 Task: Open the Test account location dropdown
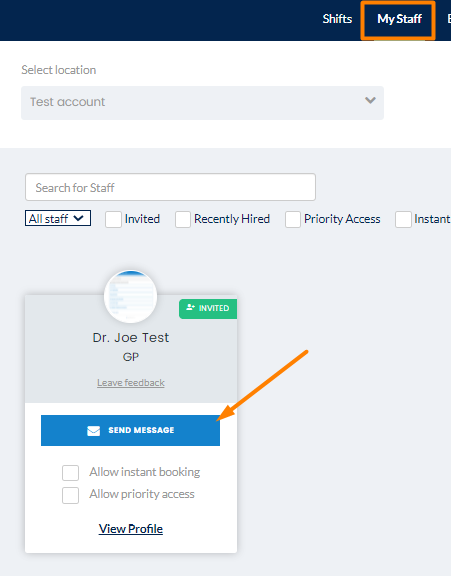[202, 103]
